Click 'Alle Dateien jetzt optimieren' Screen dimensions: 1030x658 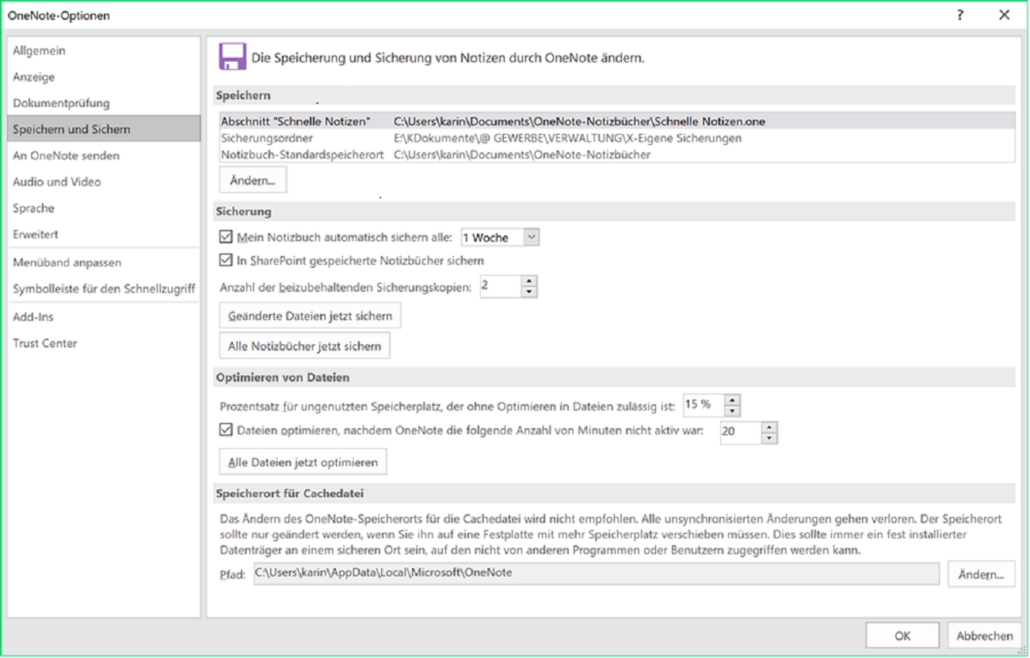[x=303, y=461]
